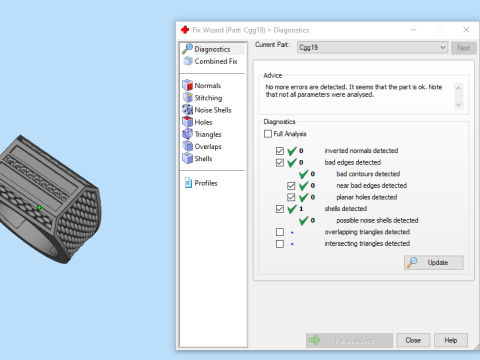Switch to the Diagnostics page
Image resolution: width=480 pixels, height=360 pixels.
212,49
